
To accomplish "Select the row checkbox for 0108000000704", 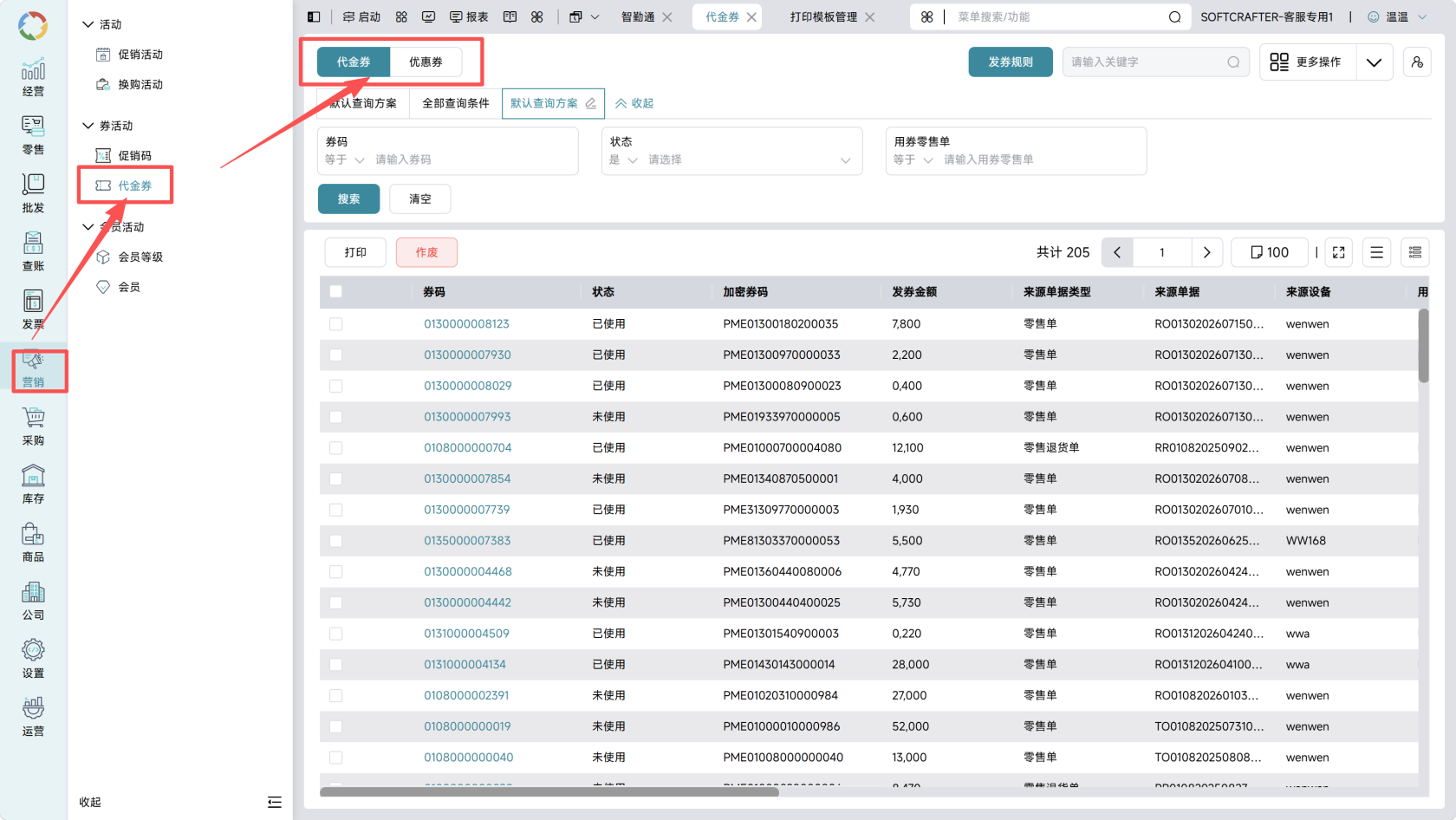I will (x=336, y=448).
